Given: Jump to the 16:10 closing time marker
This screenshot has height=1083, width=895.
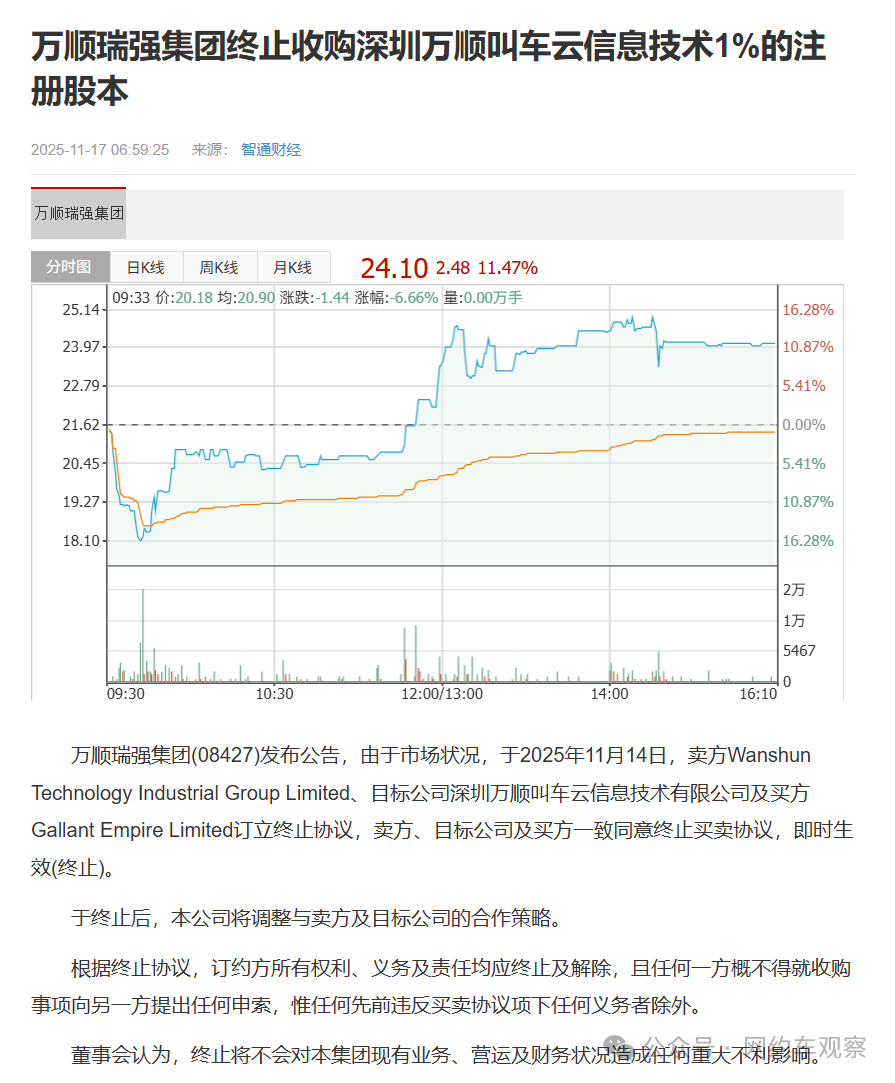Looking at the screenshot, I should [759, 693].
